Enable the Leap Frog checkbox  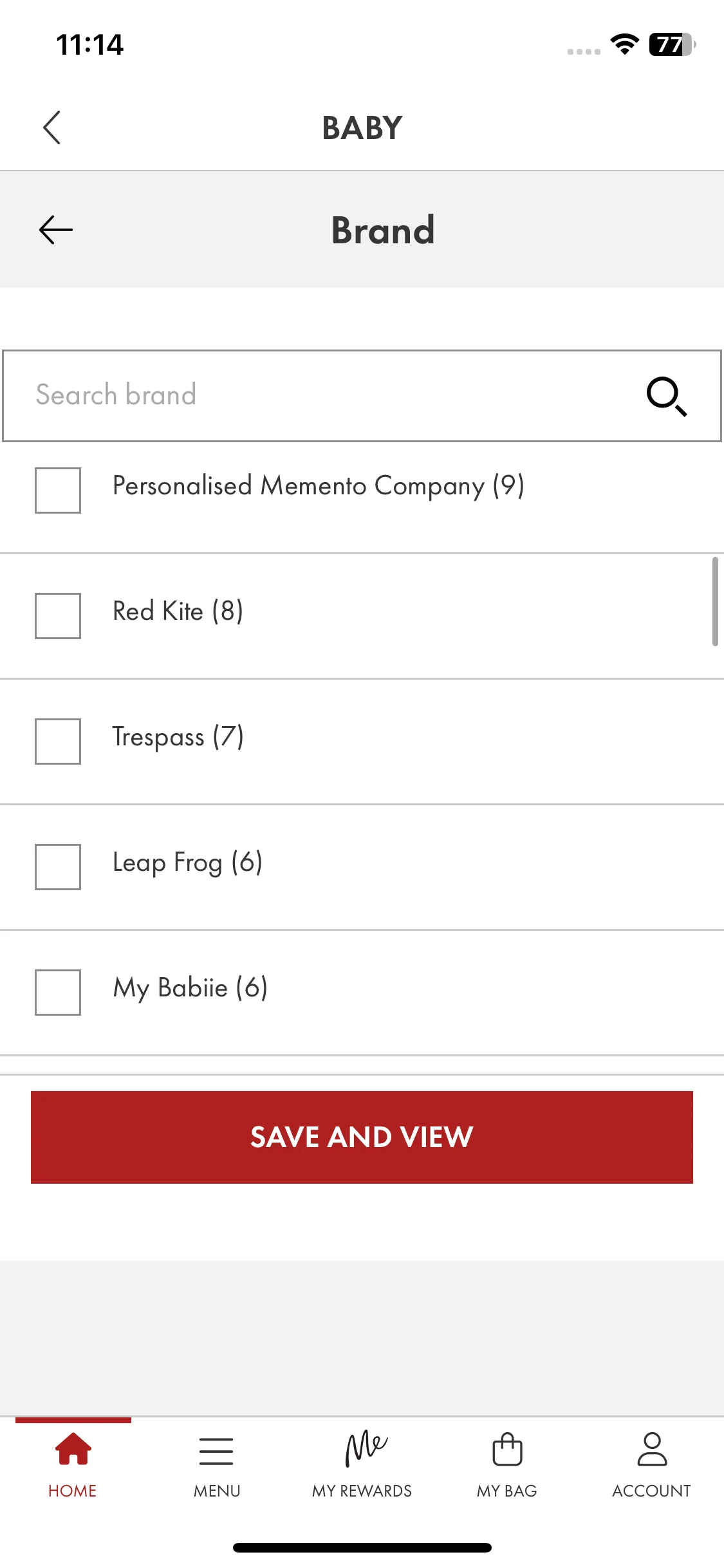[x=58, y=867]
